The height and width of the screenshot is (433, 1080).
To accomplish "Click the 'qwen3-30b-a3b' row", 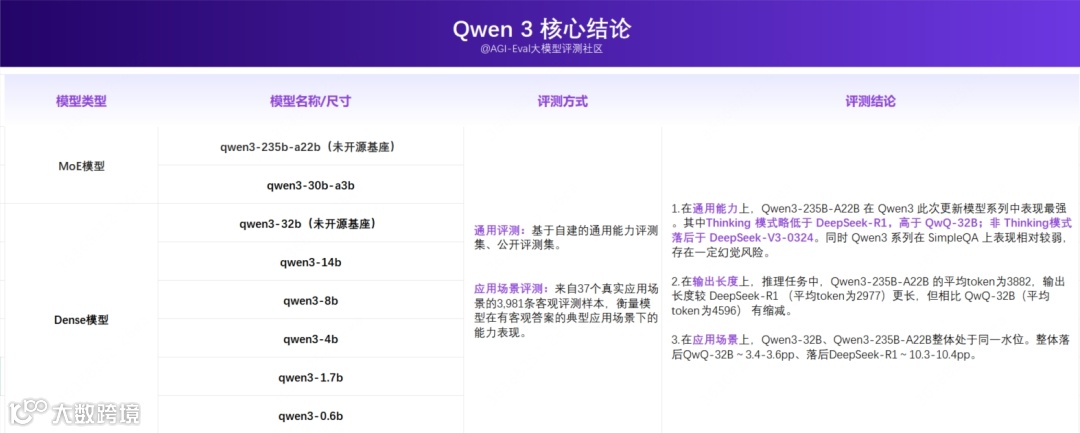I will (311, 185).
